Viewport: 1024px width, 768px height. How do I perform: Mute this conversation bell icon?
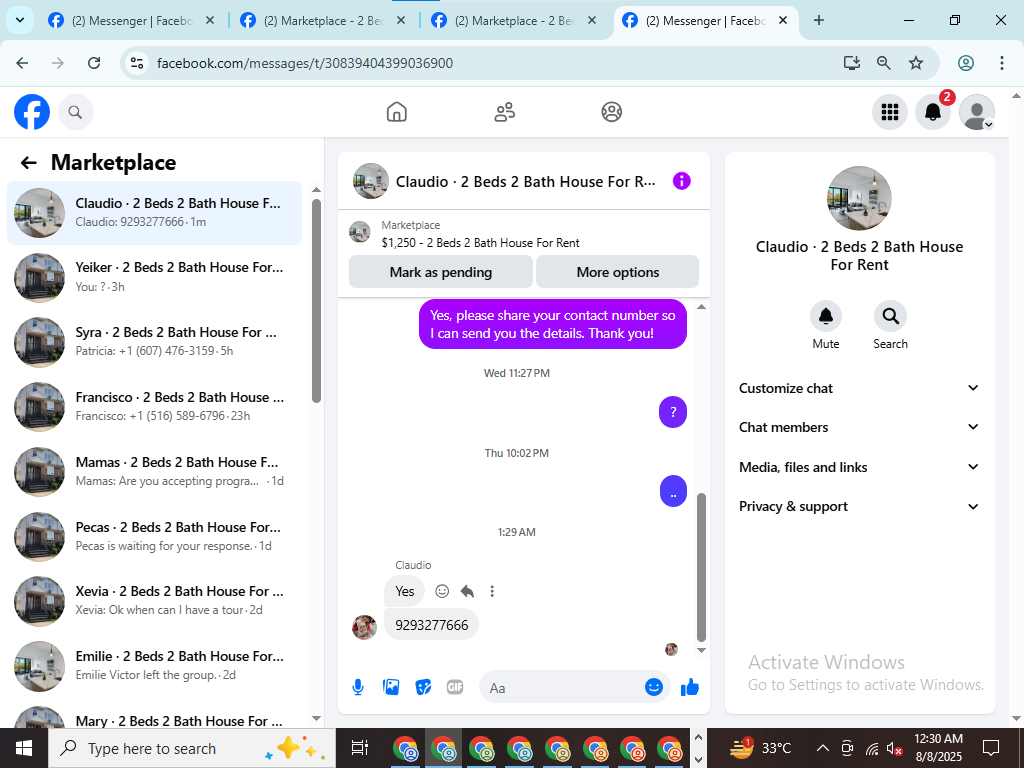click(x=825, y=316)
